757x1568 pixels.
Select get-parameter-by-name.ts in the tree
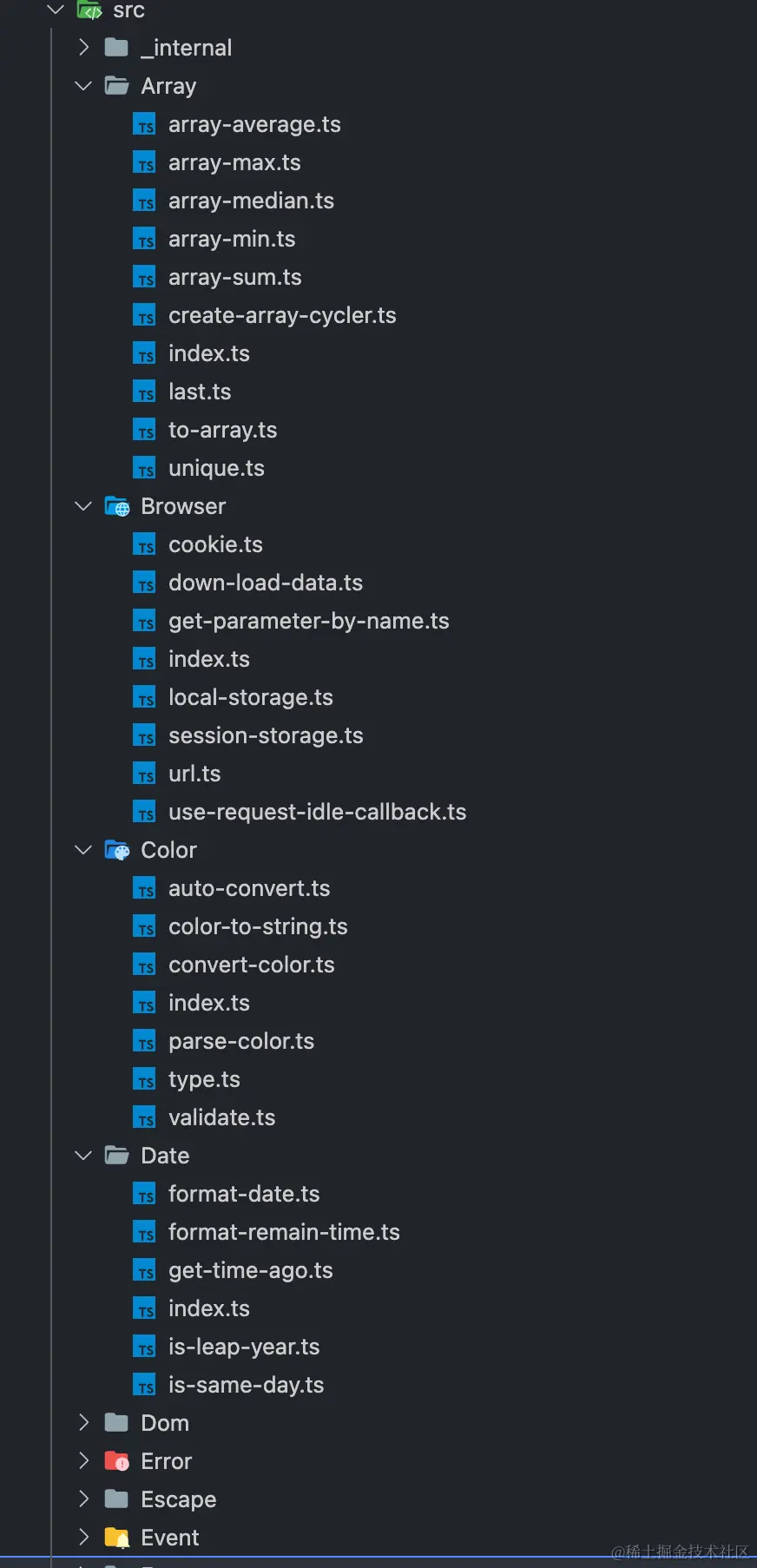308,621
